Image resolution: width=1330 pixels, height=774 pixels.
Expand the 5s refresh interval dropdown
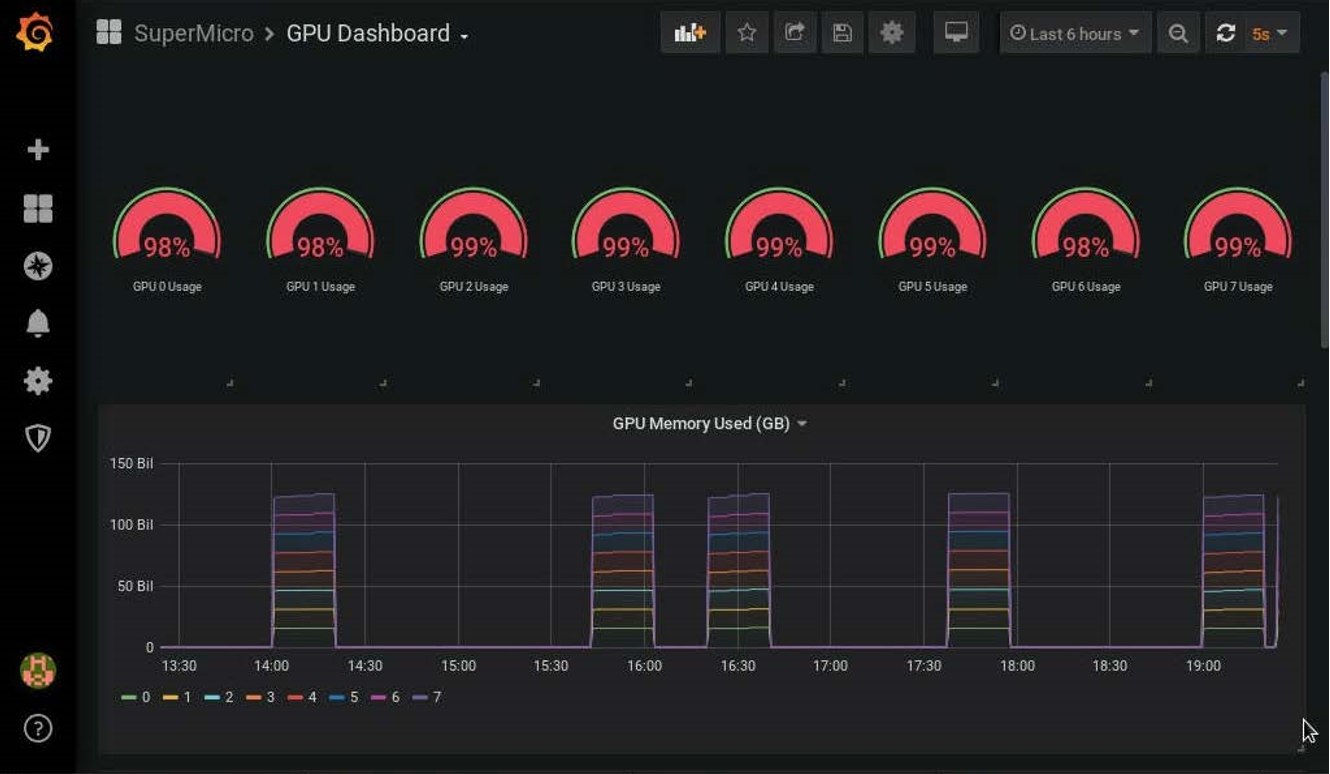(1269, 33)
